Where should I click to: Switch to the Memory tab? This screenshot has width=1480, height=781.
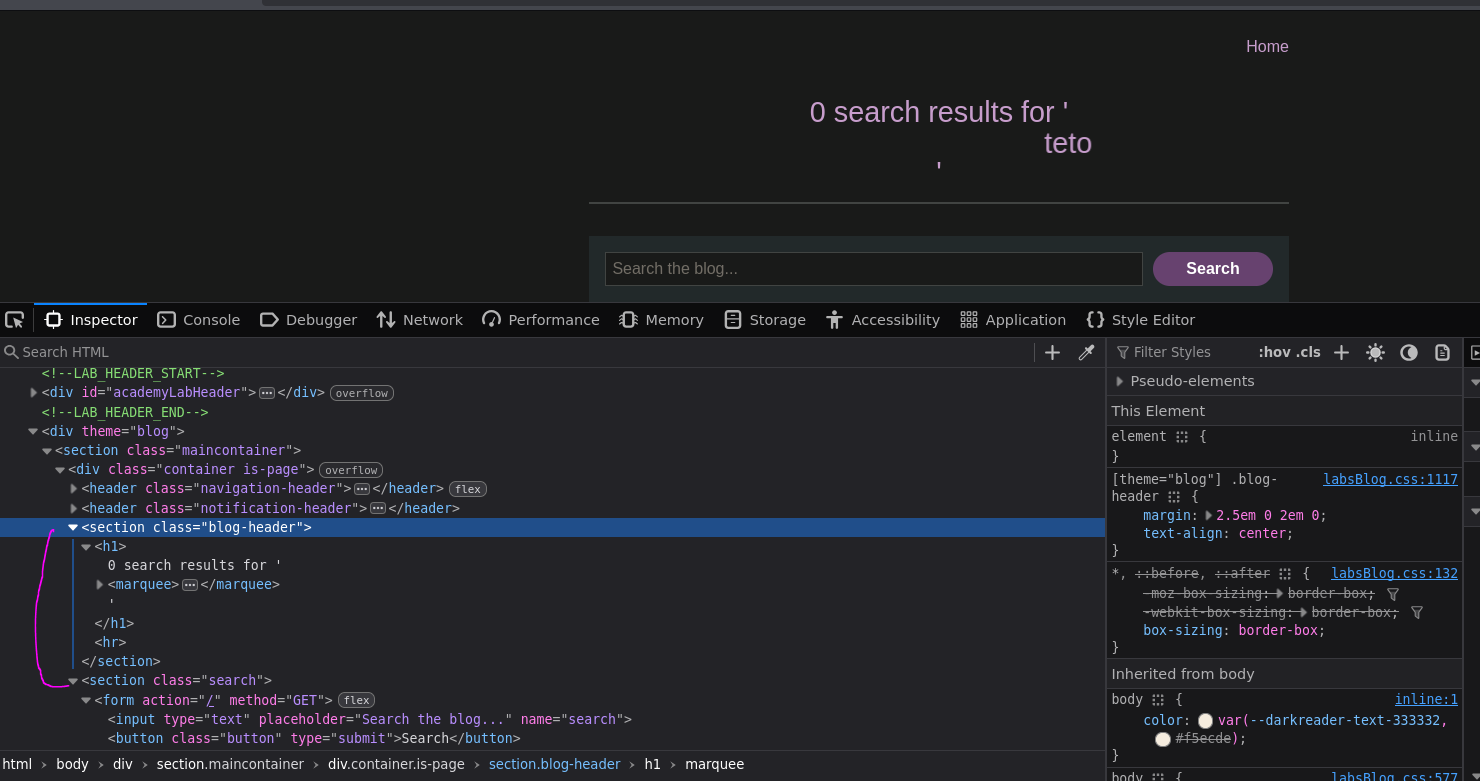[661, 320]
